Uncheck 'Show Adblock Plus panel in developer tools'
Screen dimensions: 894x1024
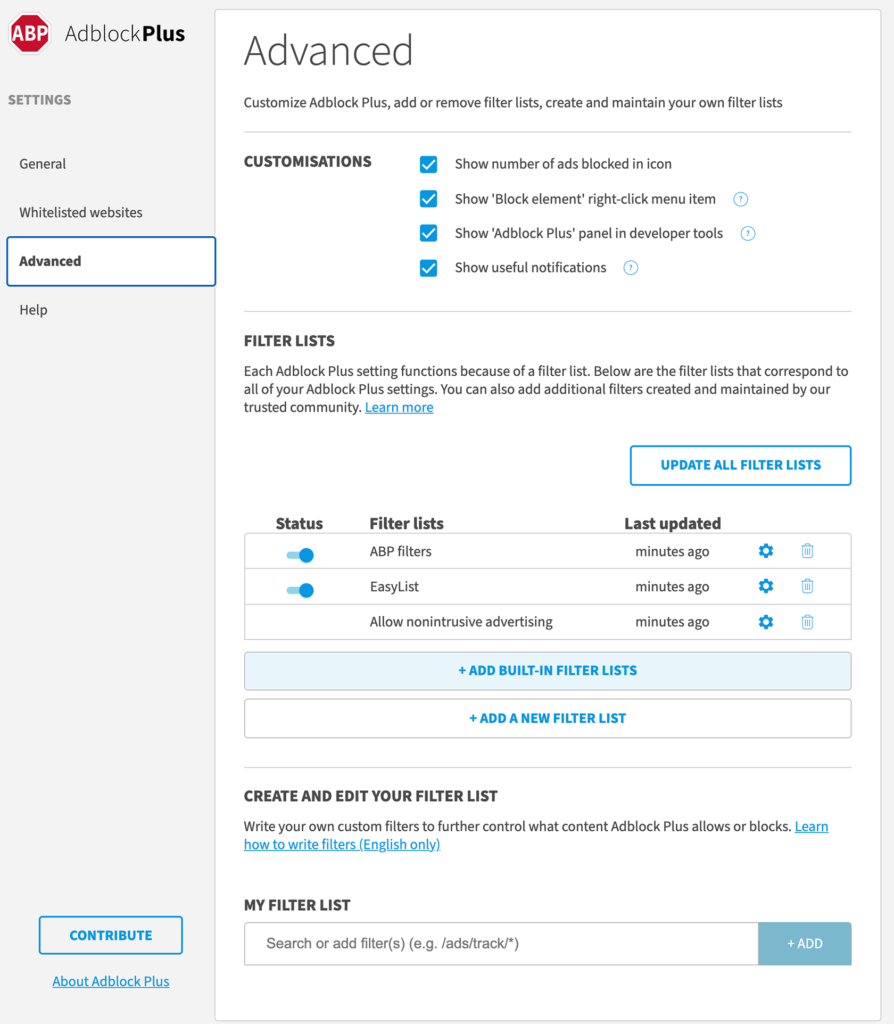[x=428, y=233]
